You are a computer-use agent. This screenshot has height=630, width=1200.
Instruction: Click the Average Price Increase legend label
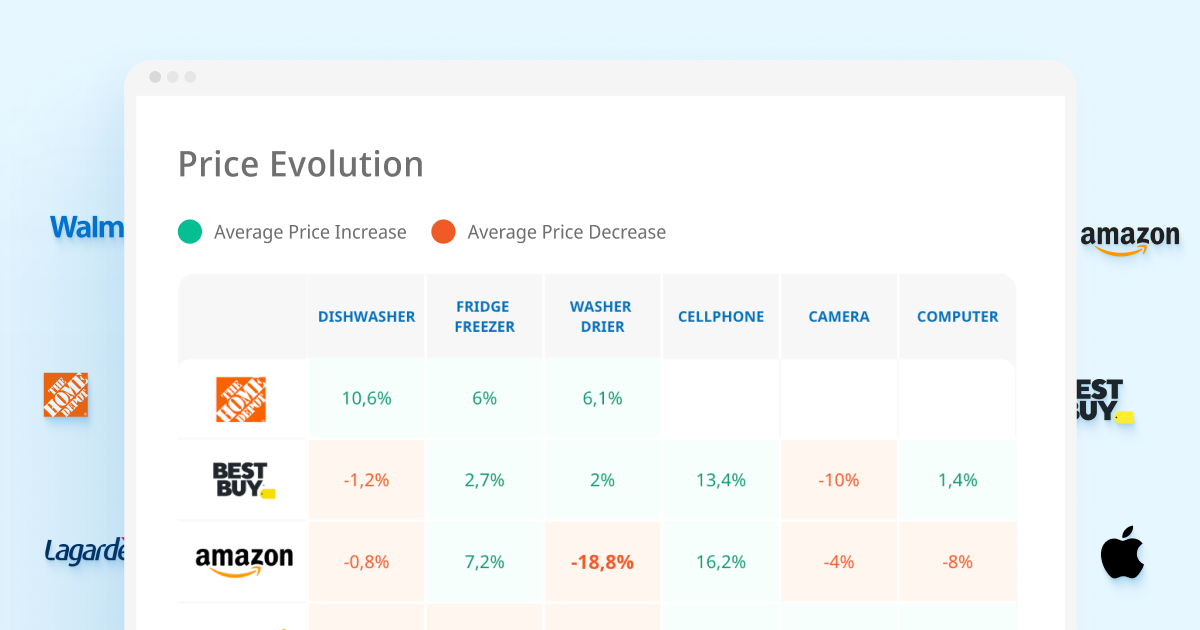point(310,232)
